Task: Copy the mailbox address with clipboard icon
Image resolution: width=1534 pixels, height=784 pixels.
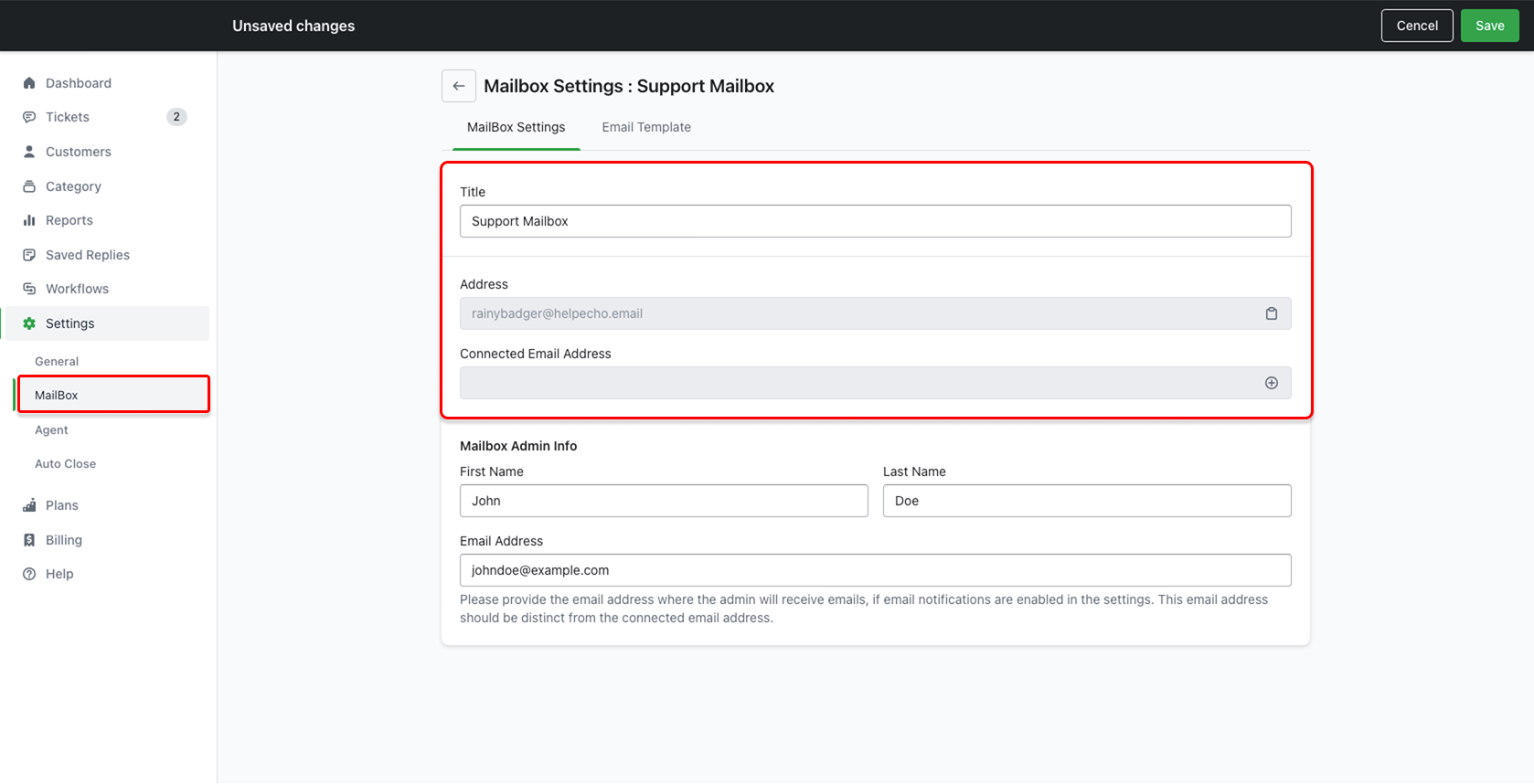Action: coord(1271,313)
